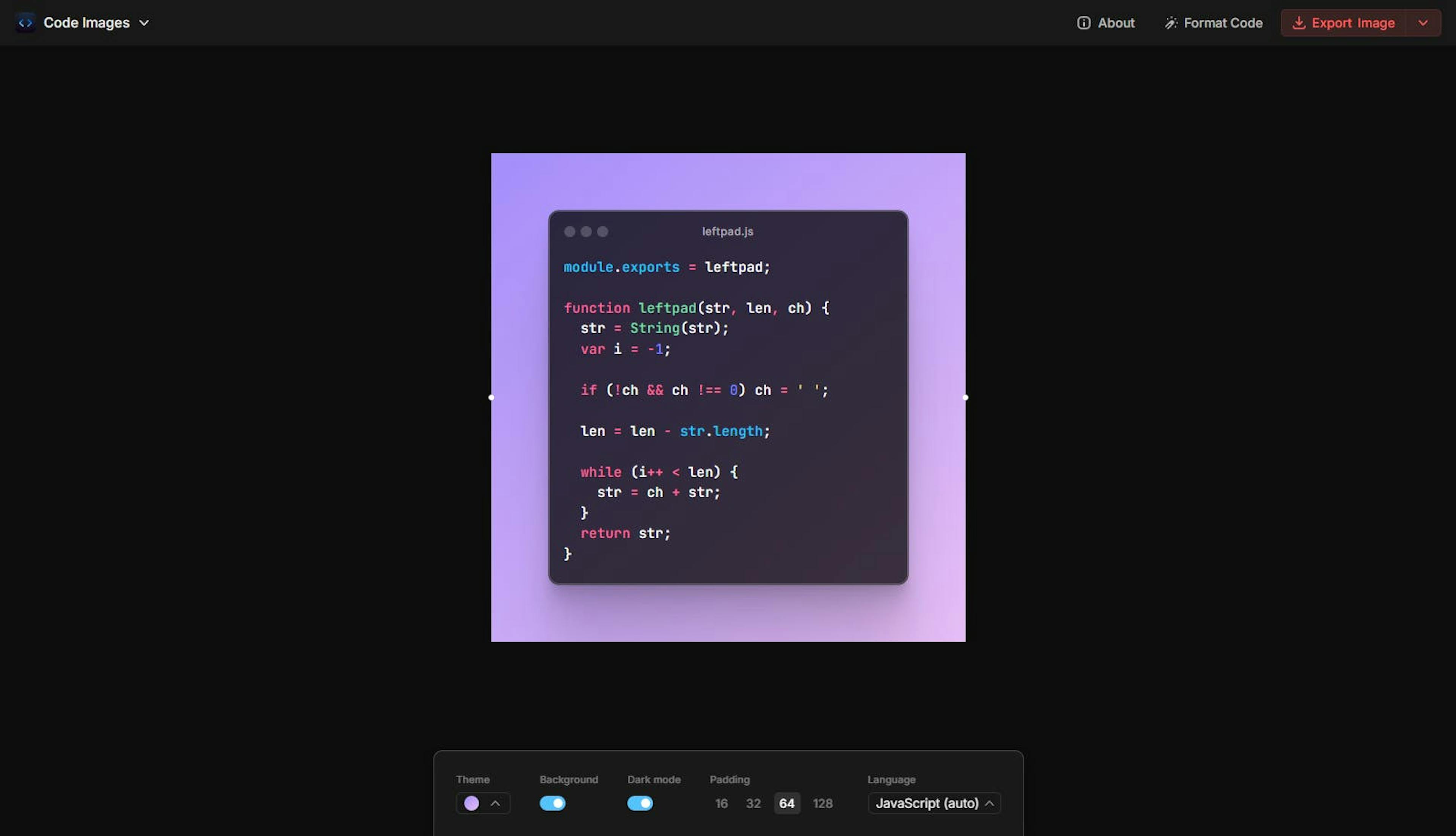Choose padding option 32
The width and height of the screenshot is (1456, 836).
pyautogui.click(x=753, y=803)
